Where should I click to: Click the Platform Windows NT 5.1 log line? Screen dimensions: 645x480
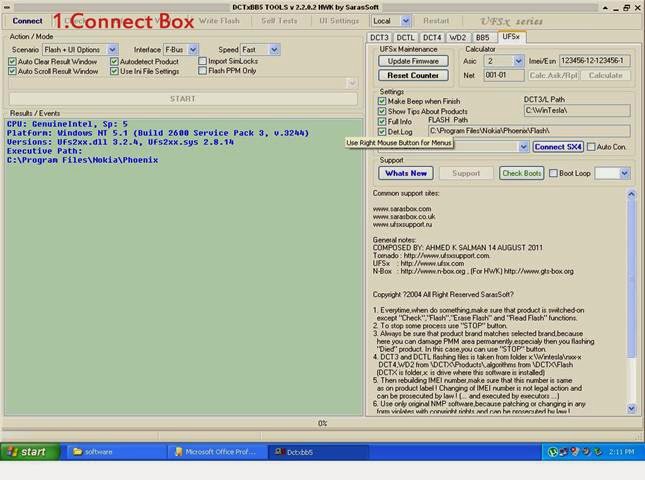[158, 133]
